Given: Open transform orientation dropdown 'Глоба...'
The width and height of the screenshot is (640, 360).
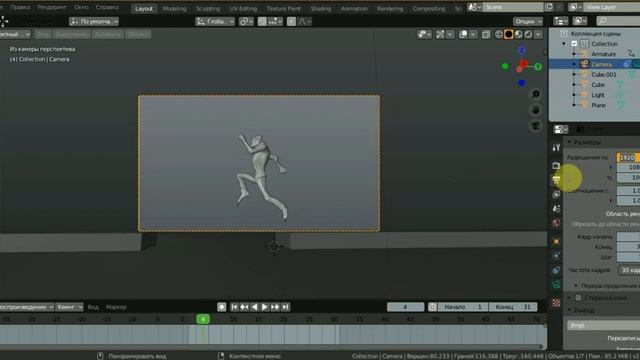Looking at the screenshot, I should 215,21.
